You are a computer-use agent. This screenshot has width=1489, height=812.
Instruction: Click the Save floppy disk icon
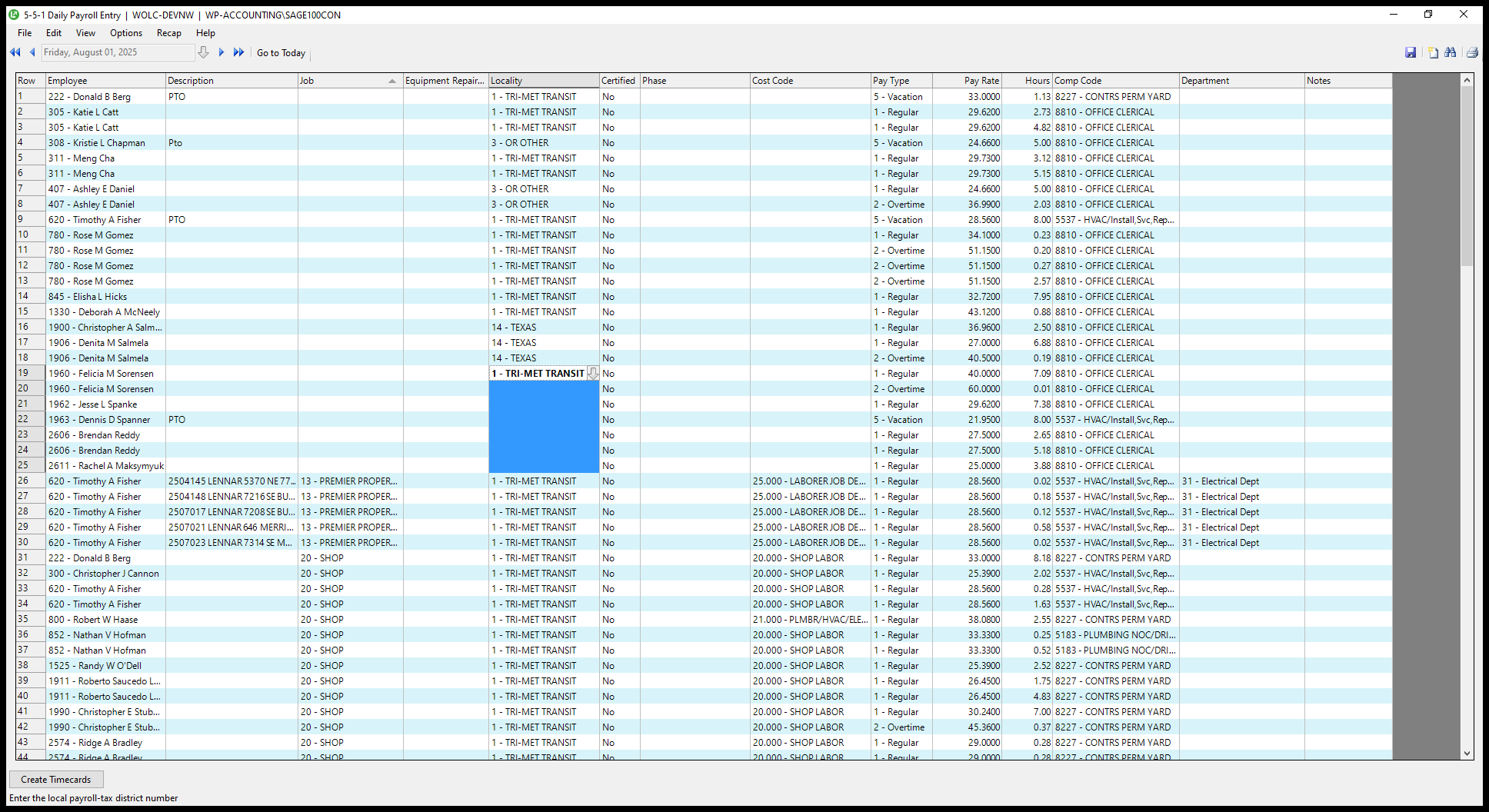point(1411,52)
